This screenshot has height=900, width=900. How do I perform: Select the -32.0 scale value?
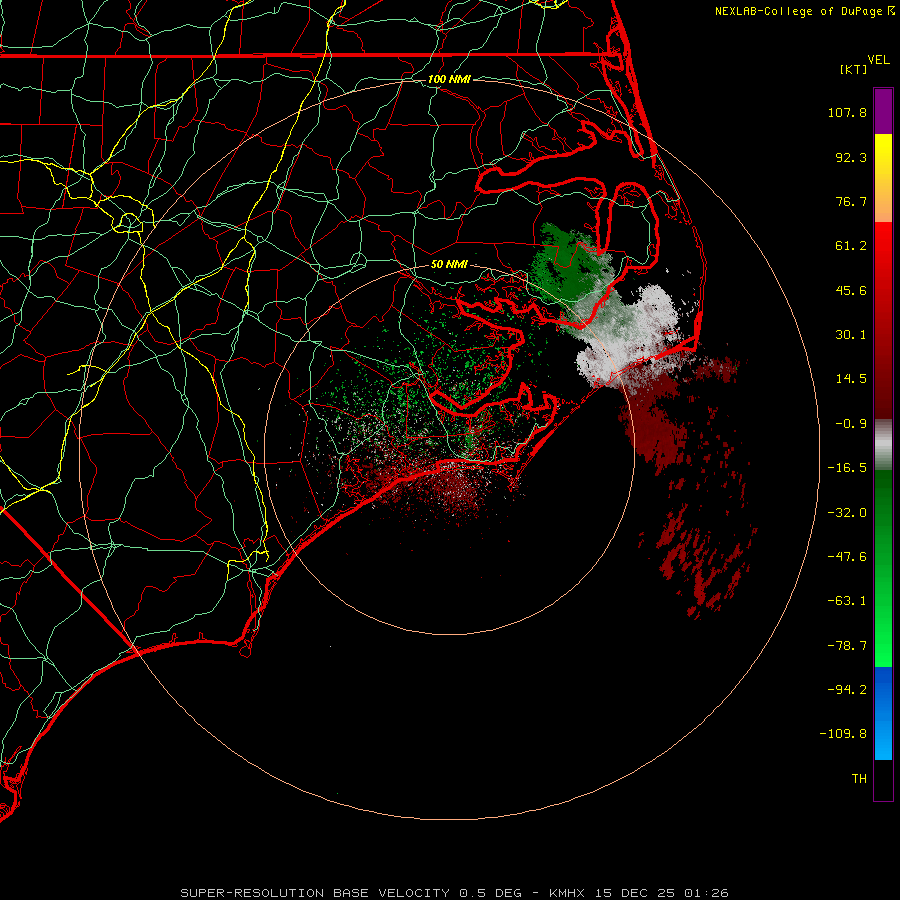(847, 513)
